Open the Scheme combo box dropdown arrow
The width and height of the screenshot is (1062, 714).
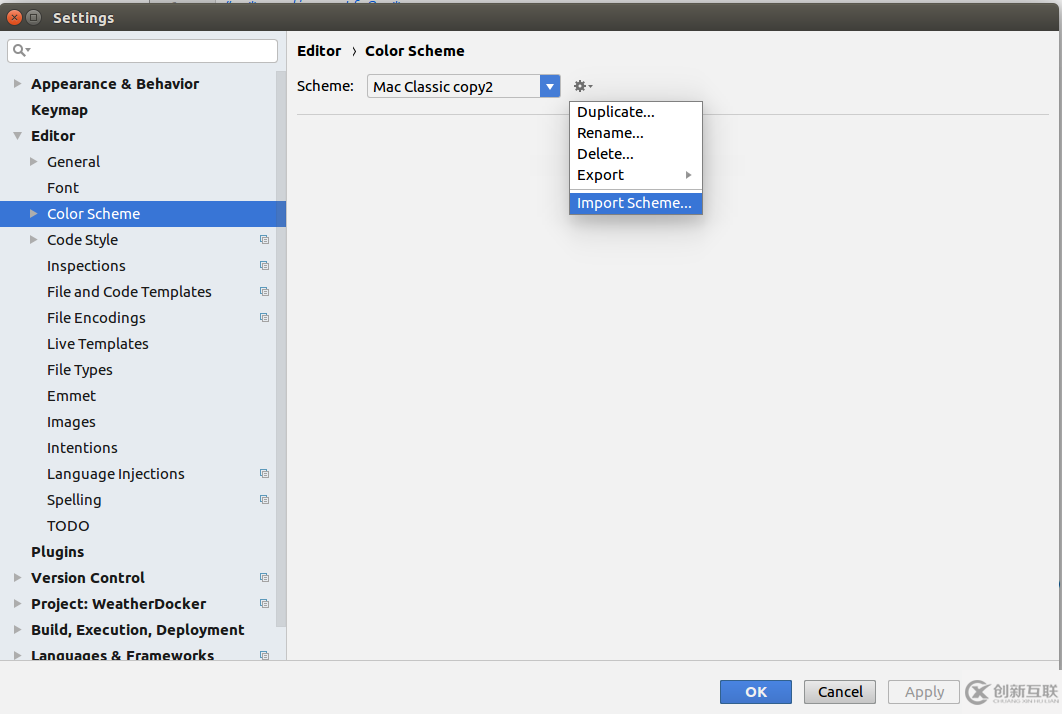click(x=550, y=86)
